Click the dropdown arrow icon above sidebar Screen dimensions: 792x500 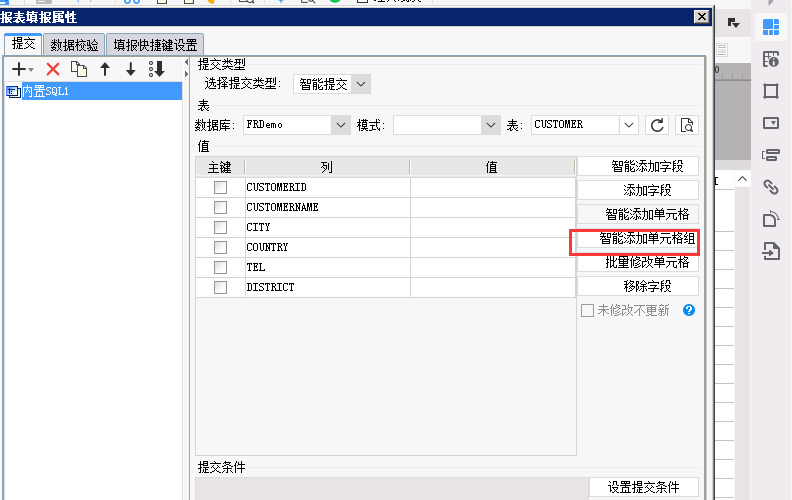733,23
